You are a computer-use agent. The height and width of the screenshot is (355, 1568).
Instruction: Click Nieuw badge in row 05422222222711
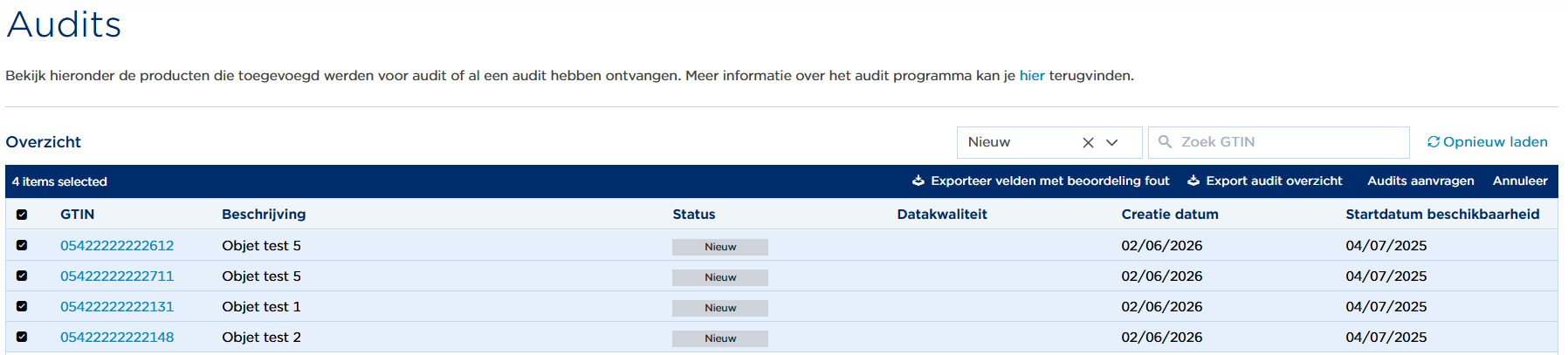click(720, 277)
